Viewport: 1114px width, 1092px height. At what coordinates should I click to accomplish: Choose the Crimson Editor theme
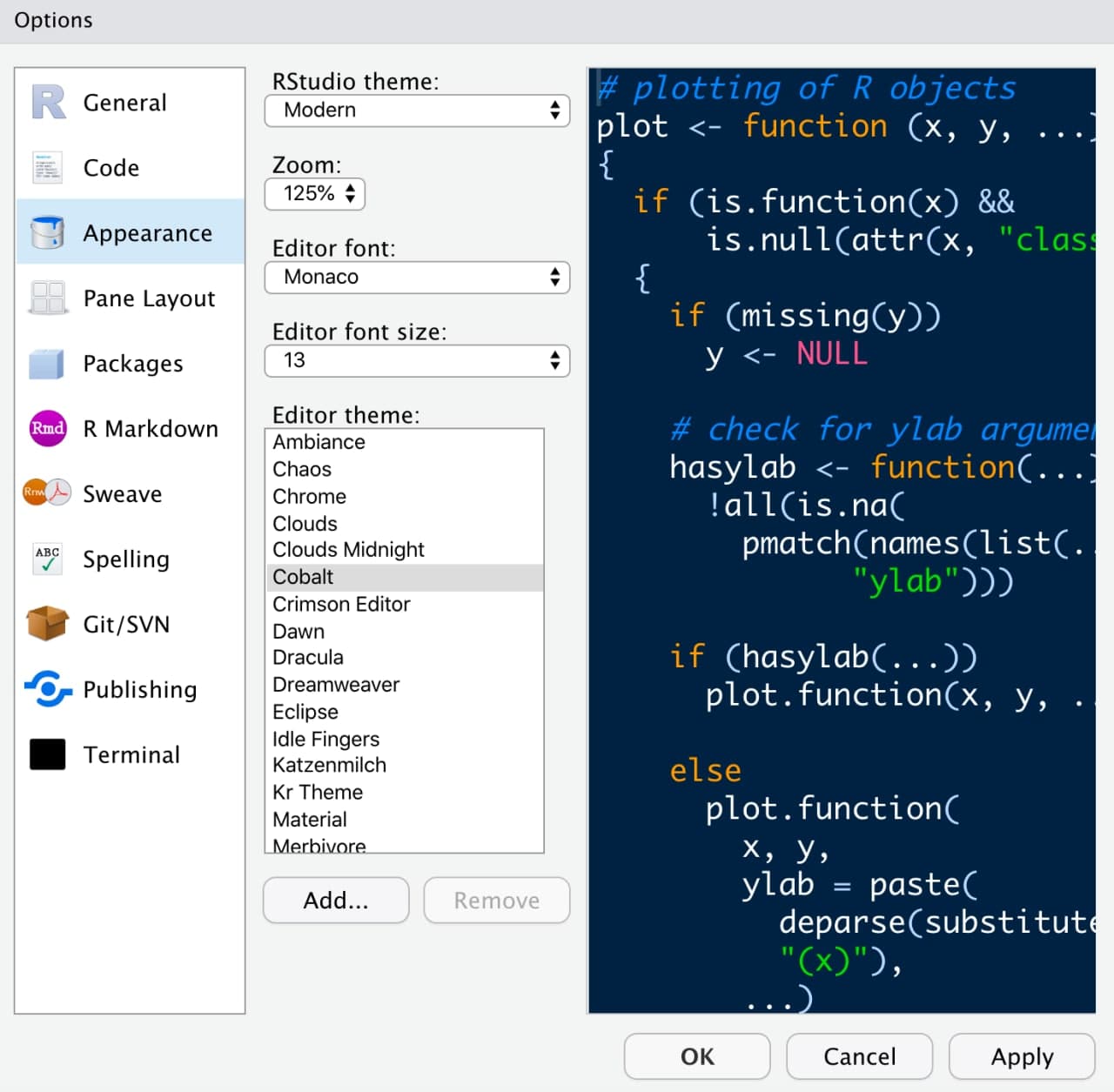[x=405, y=604]
